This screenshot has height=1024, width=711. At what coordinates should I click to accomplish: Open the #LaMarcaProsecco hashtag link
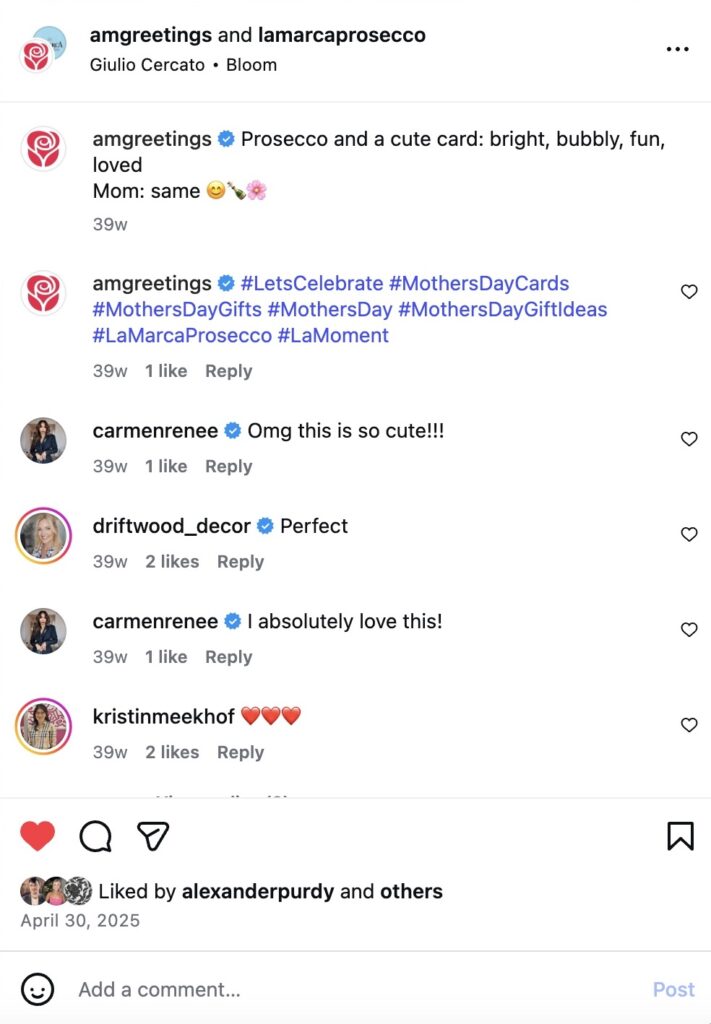pos(182,335)
